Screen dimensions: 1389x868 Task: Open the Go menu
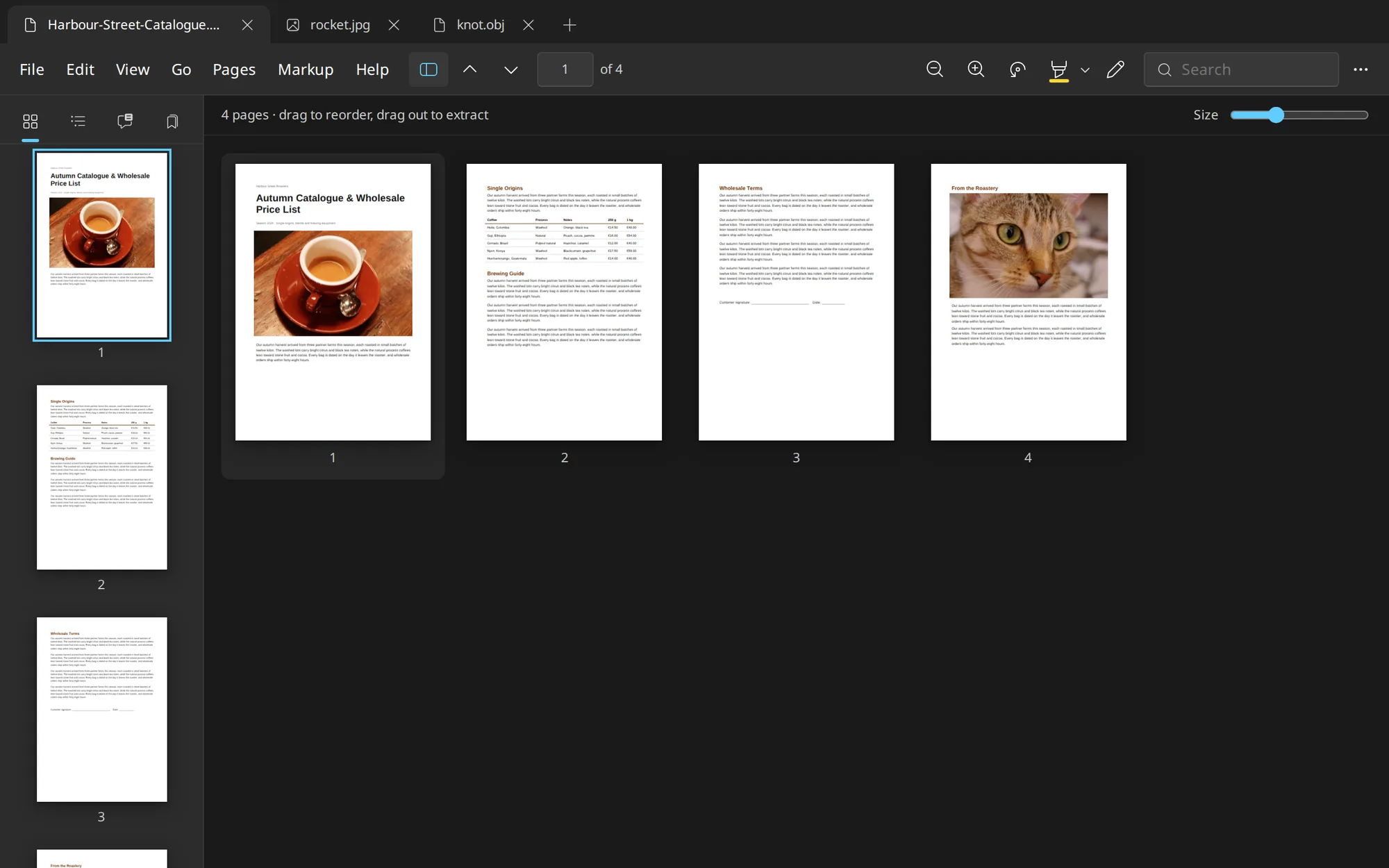pyautogui.click(x=181, y=69)
